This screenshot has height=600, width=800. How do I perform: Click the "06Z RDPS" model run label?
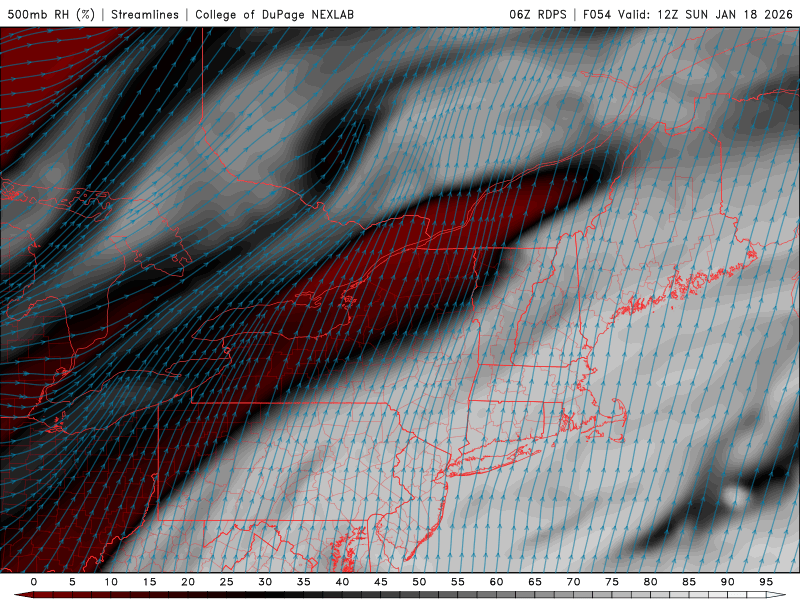click(538, 15)
